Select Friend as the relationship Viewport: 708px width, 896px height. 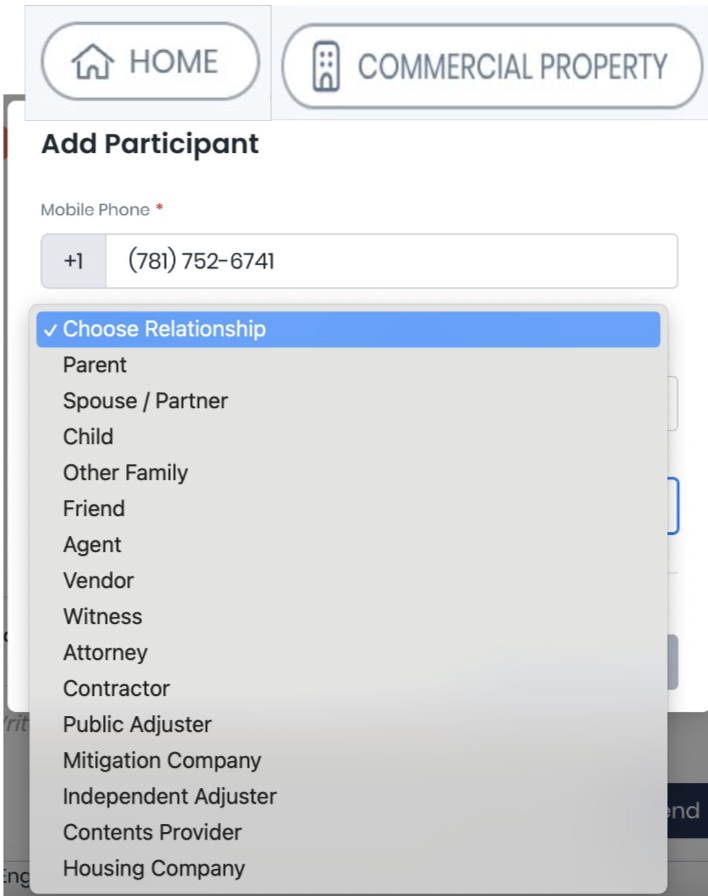[94, 509]
